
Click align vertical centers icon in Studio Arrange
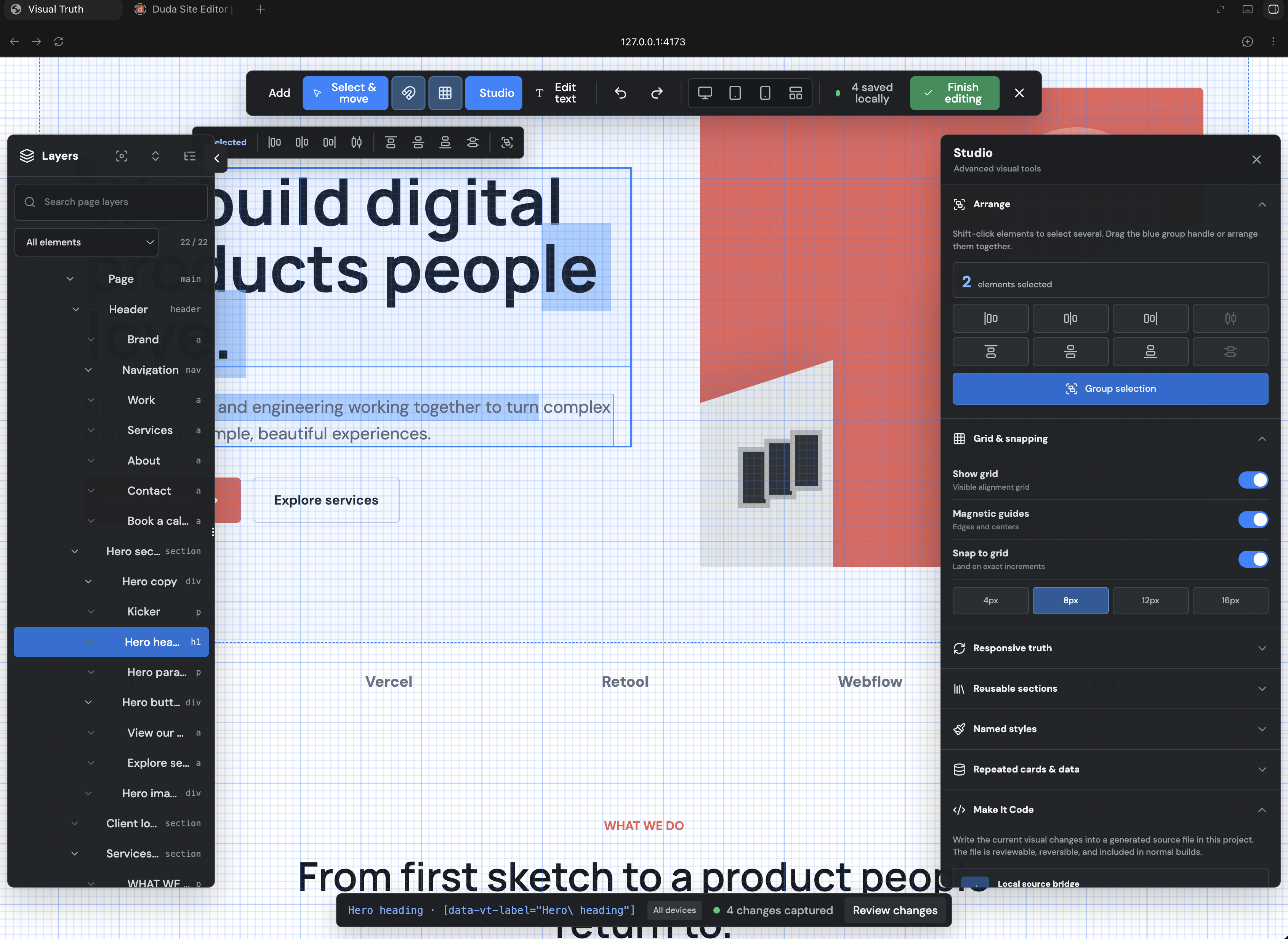coord(1070,351)
